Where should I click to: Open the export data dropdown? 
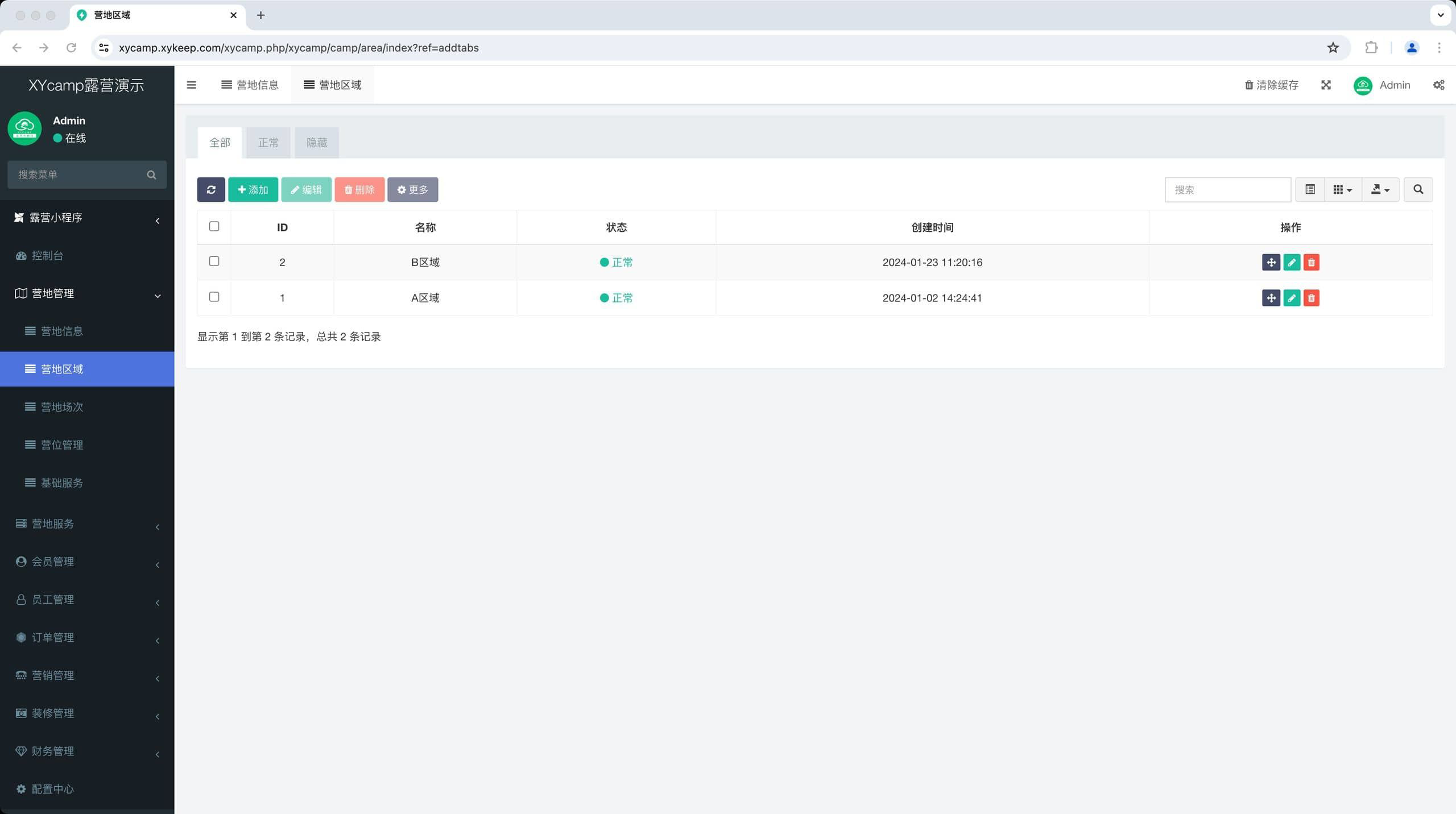1380,189
